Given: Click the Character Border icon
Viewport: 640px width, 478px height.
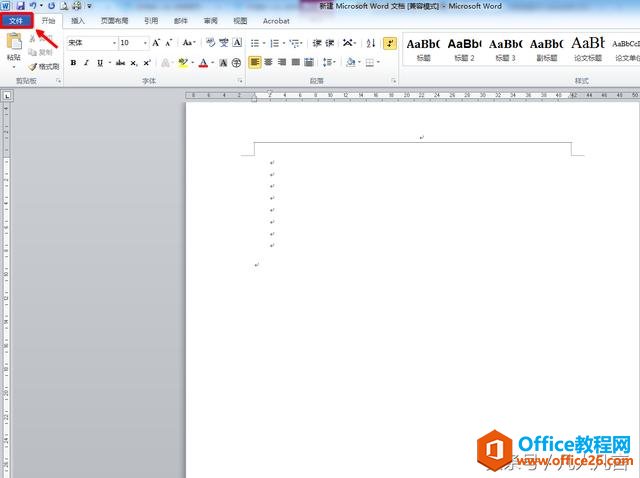Looking at the screenshot, I should pyautogui.click(x=237, y=42).
